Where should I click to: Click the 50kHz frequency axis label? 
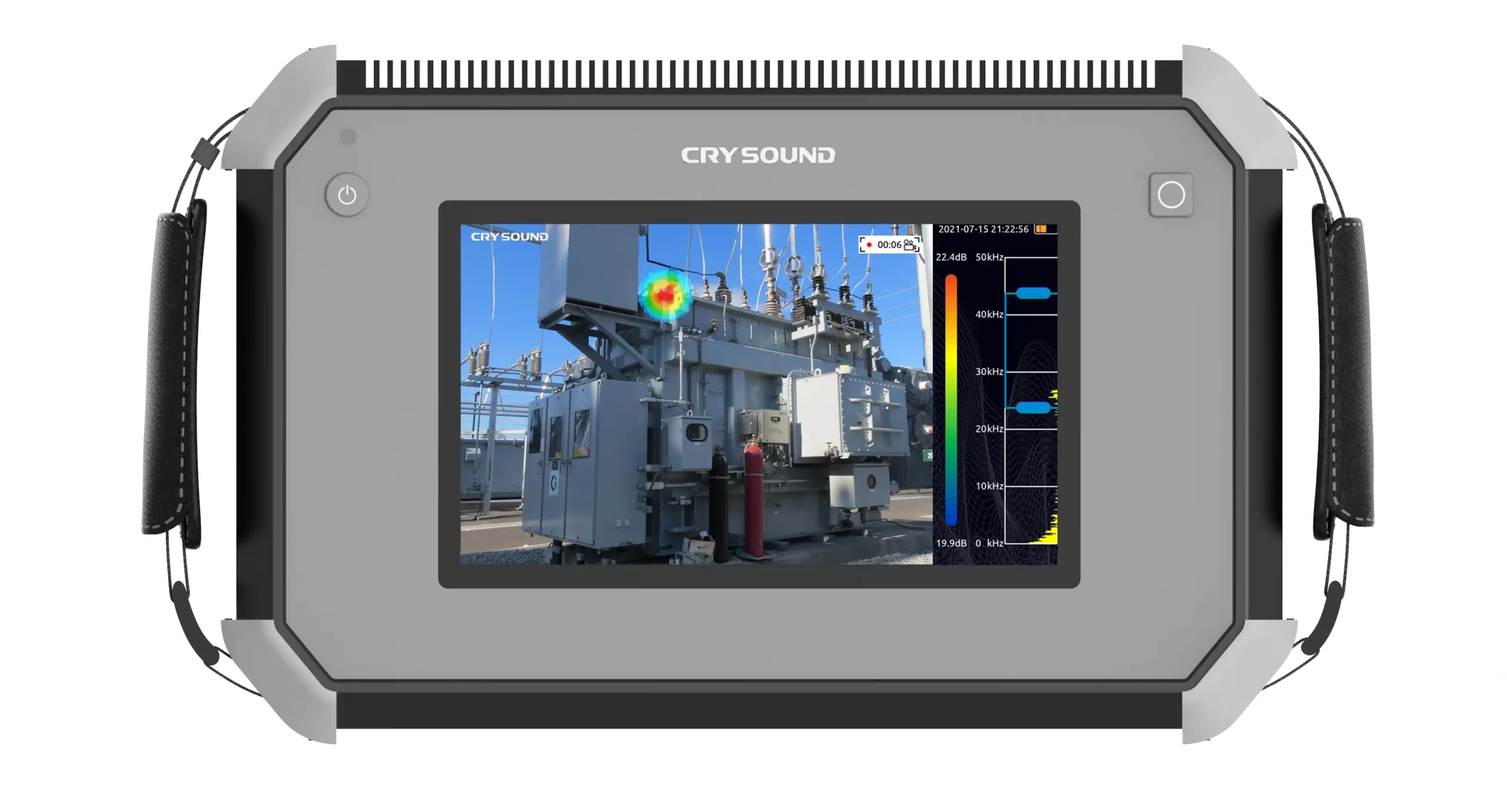pyautogui.click(x=989, y=257)
